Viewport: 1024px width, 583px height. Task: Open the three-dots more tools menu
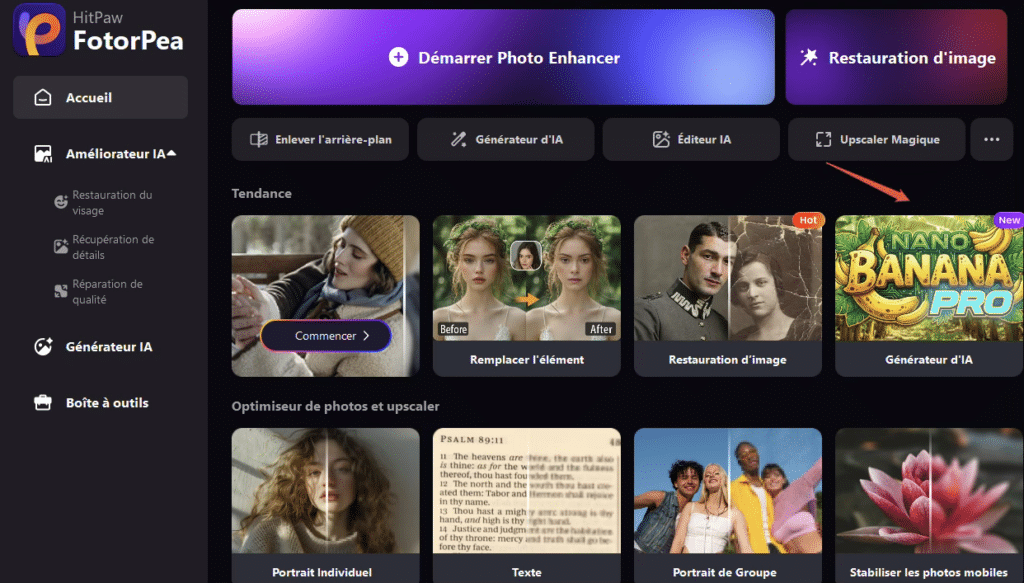click(991, 140)
